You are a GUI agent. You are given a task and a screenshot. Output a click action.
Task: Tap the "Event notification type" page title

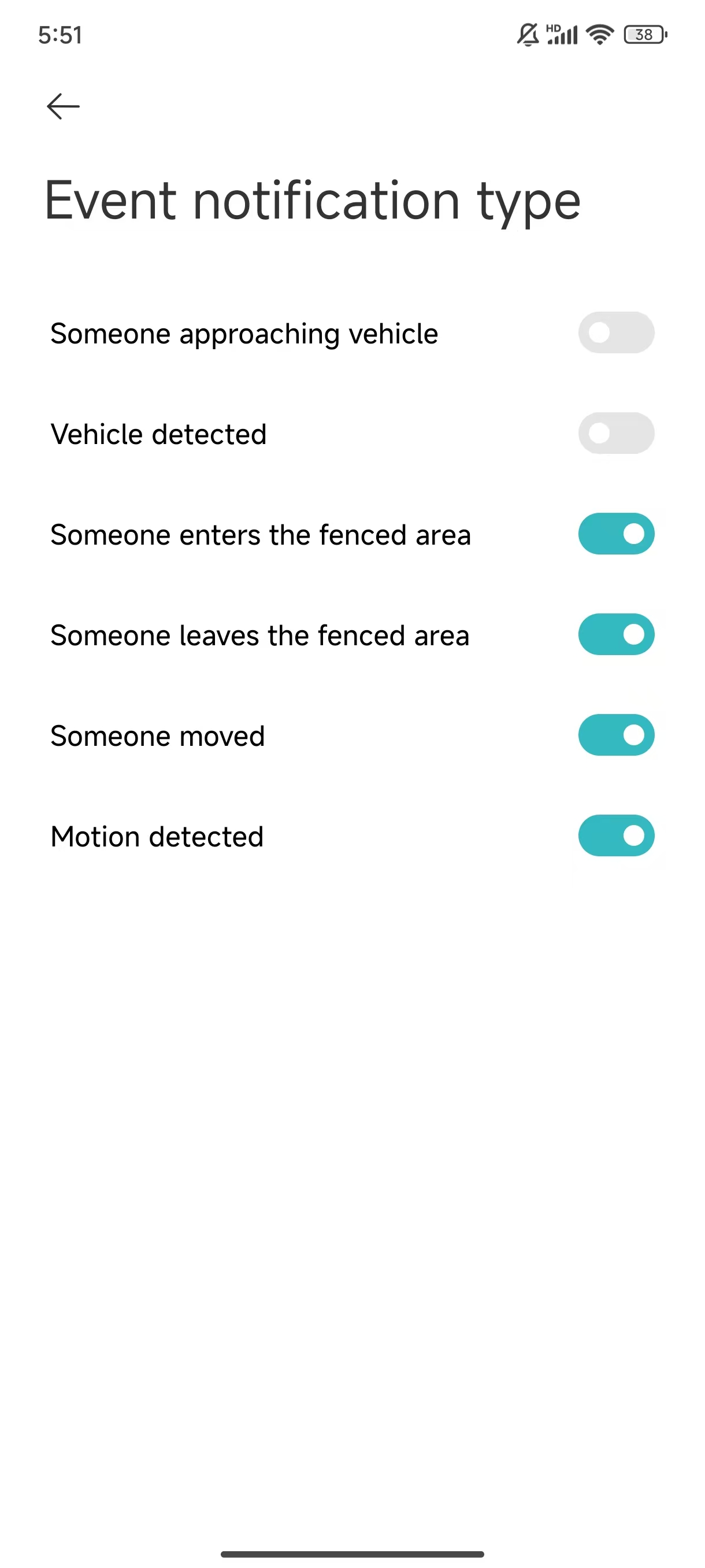click(313, 201)
